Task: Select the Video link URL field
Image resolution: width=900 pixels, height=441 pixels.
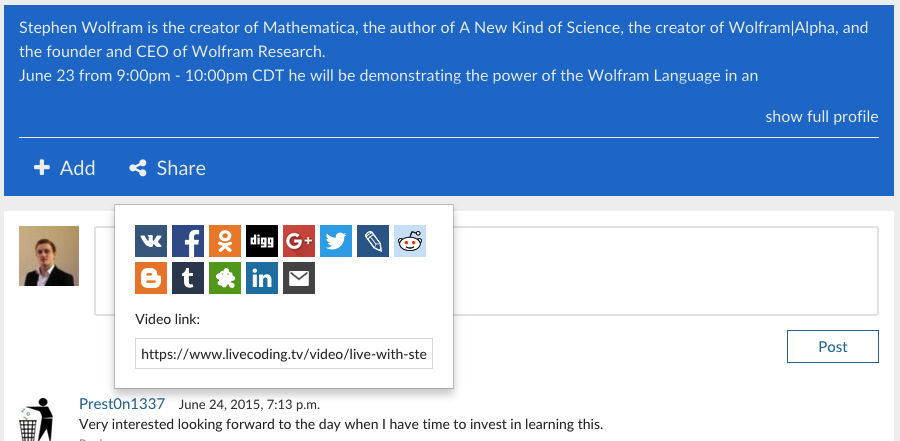Action: click(284, 354)
